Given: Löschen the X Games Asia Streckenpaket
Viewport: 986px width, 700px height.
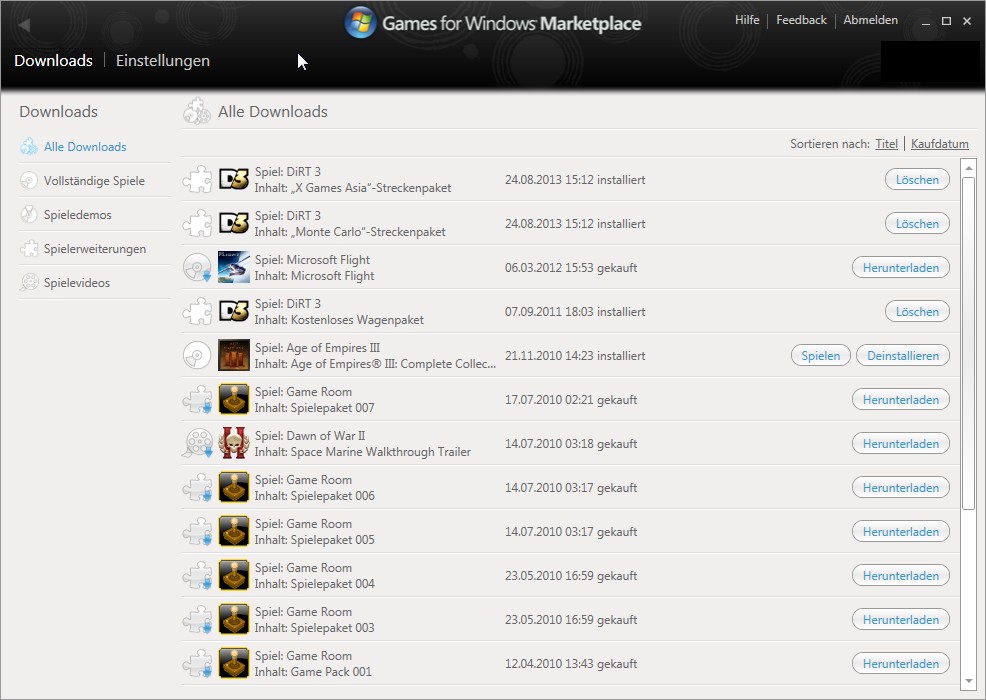Looking at the screenshot, I should point(917,179).
